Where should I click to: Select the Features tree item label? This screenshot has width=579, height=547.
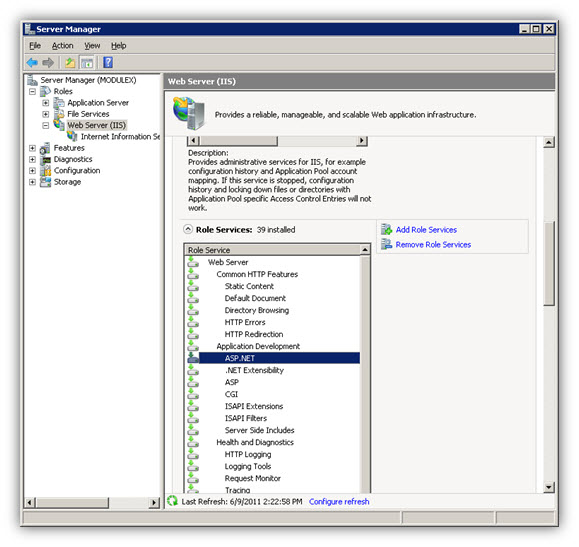coord(69,148)
